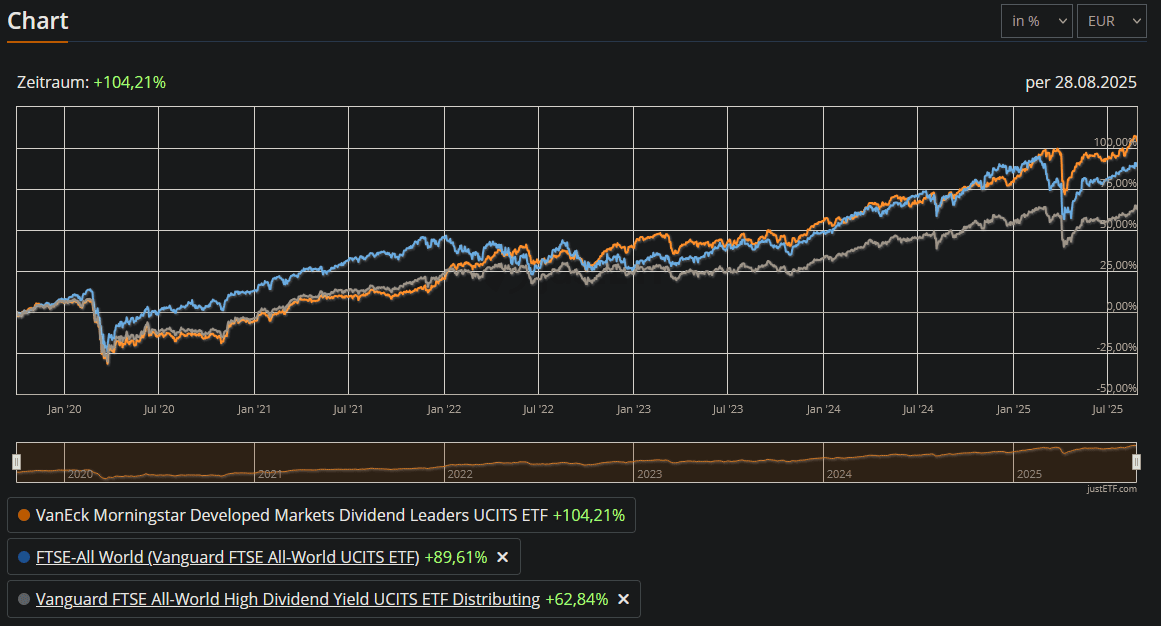The height and width of the screenshot is (626, 1161).
Task: Click the Zeitraum +104,21% value
Action: point(130,82)
